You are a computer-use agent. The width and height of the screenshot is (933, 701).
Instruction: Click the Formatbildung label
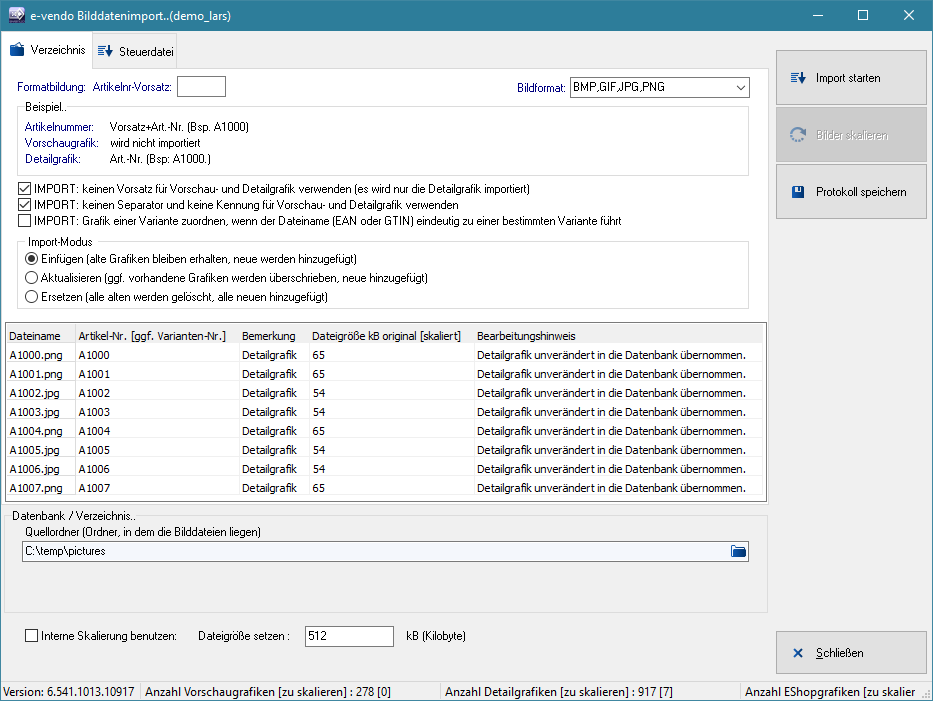51,87
